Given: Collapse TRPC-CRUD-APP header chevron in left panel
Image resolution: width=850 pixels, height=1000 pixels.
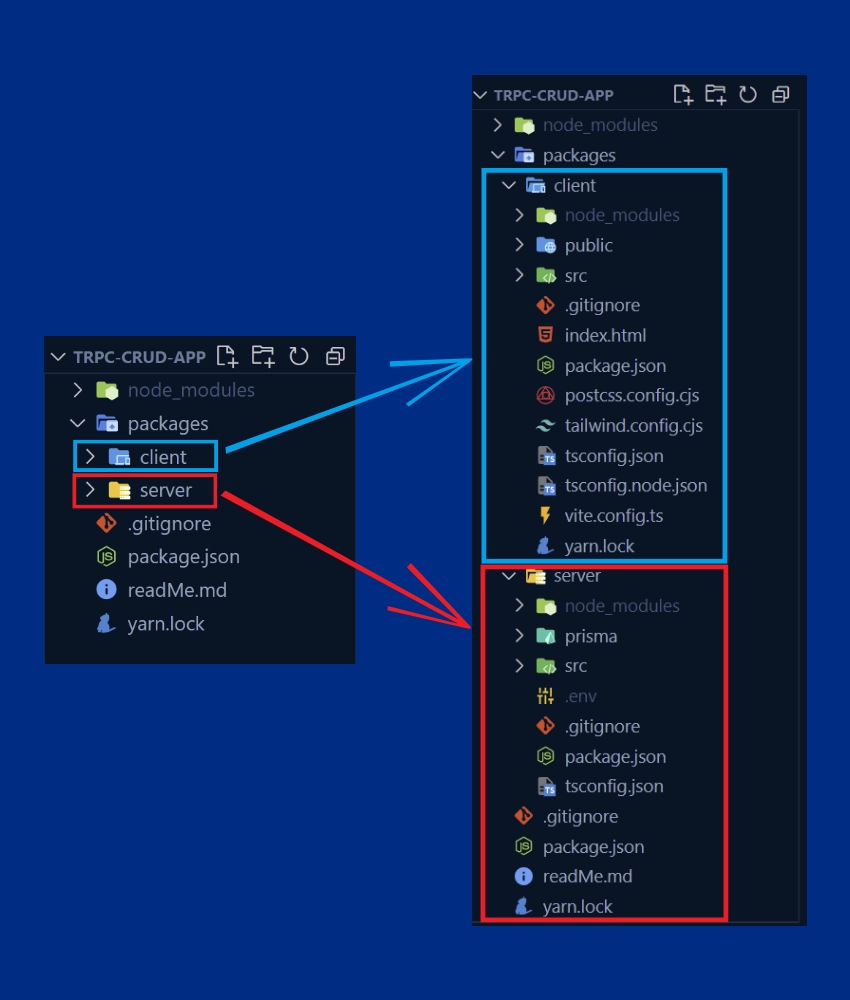Looking at the screenshot, I should click(58, 357).
